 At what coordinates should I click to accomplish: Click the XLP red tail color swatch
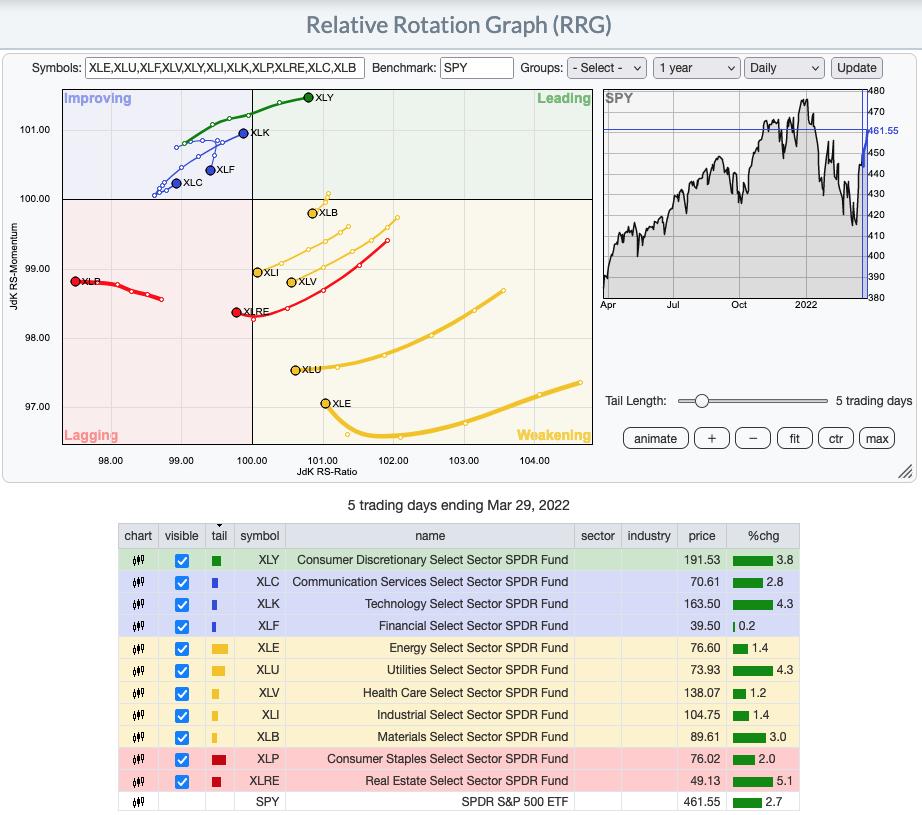[x=219, y=760]
